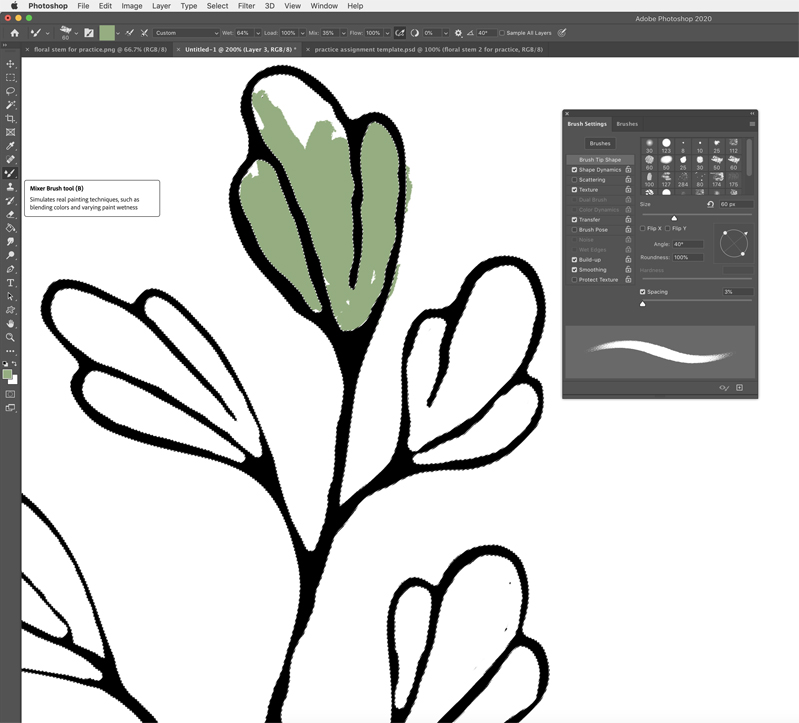This screenshot has width=799, height=723.
Task: Select the Eyedropper tool
Action: (x=11, y=146)
